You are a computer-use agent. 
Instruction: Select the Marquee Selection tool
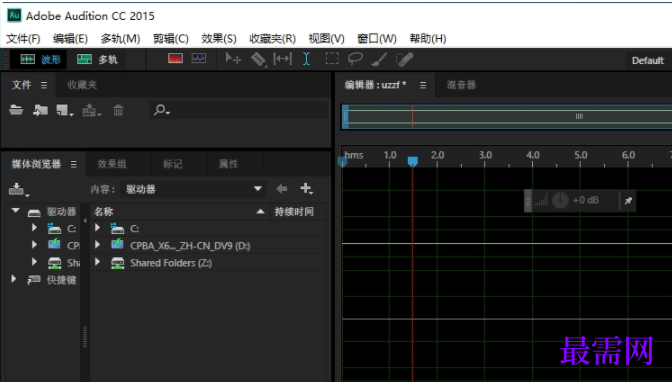point(332,58)
